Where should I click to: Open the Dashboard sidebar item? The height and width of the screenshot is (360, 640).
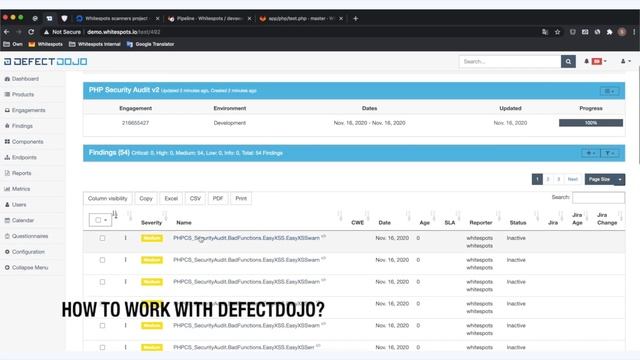pos(22,79)
